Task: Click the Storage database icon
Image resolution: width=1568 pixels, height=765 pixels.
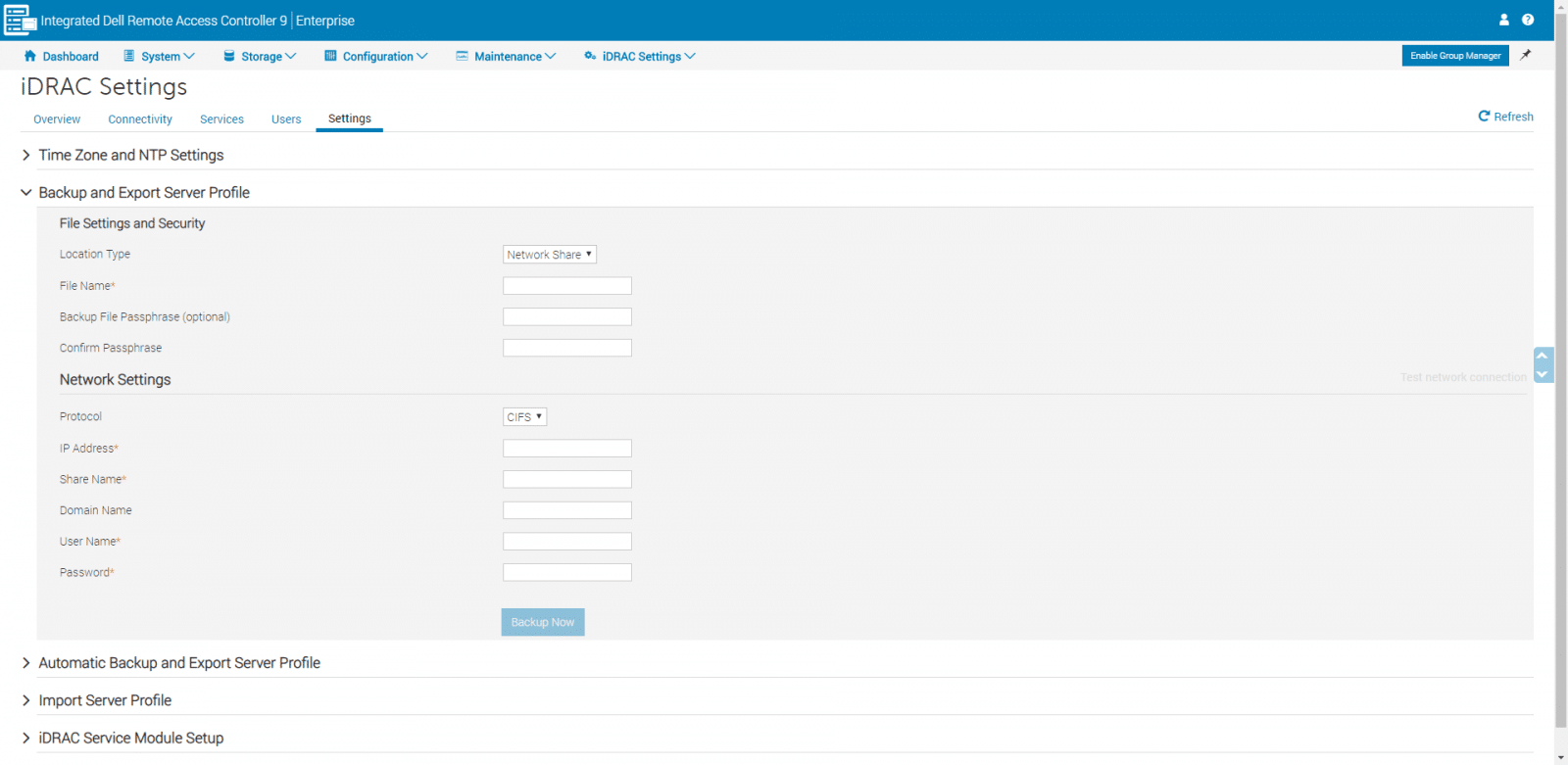Action: coord(229,56)
